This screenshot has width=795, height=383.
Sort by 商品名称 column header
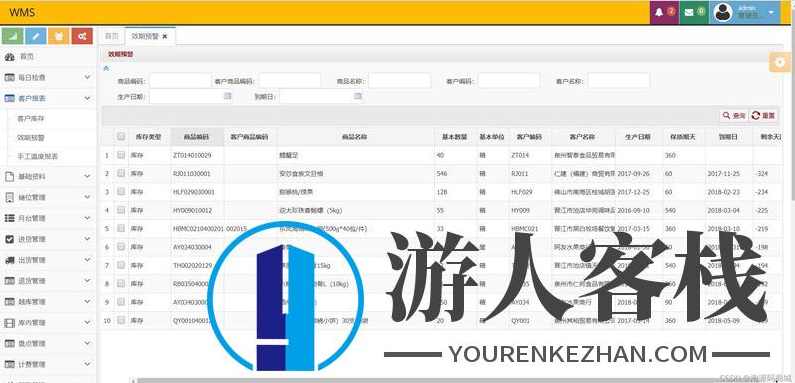tap(355, 137)
